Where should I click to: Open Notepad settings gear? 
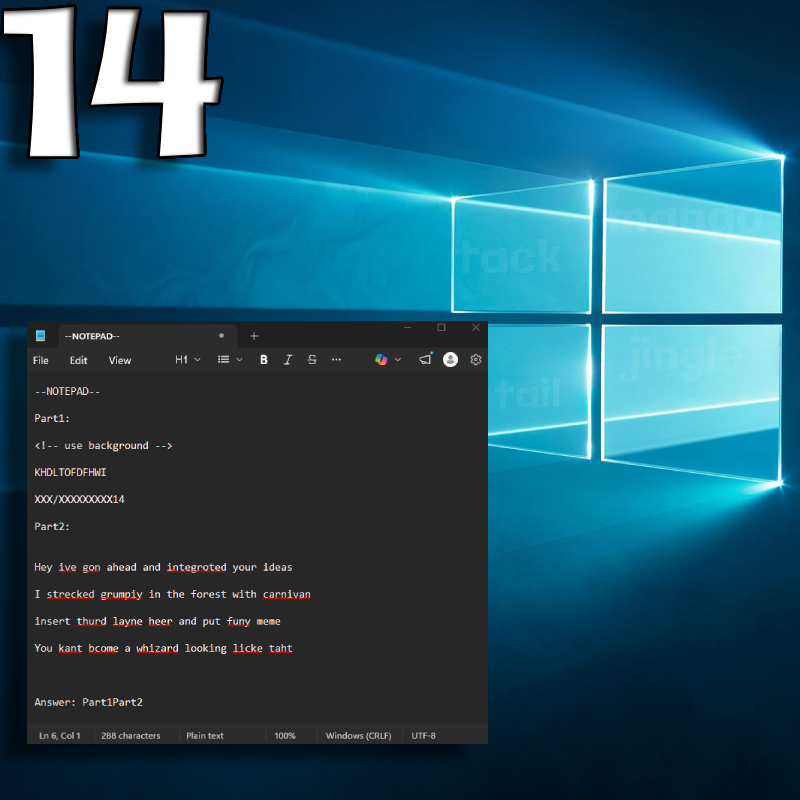pyautogui.click(x=476, y=360)
